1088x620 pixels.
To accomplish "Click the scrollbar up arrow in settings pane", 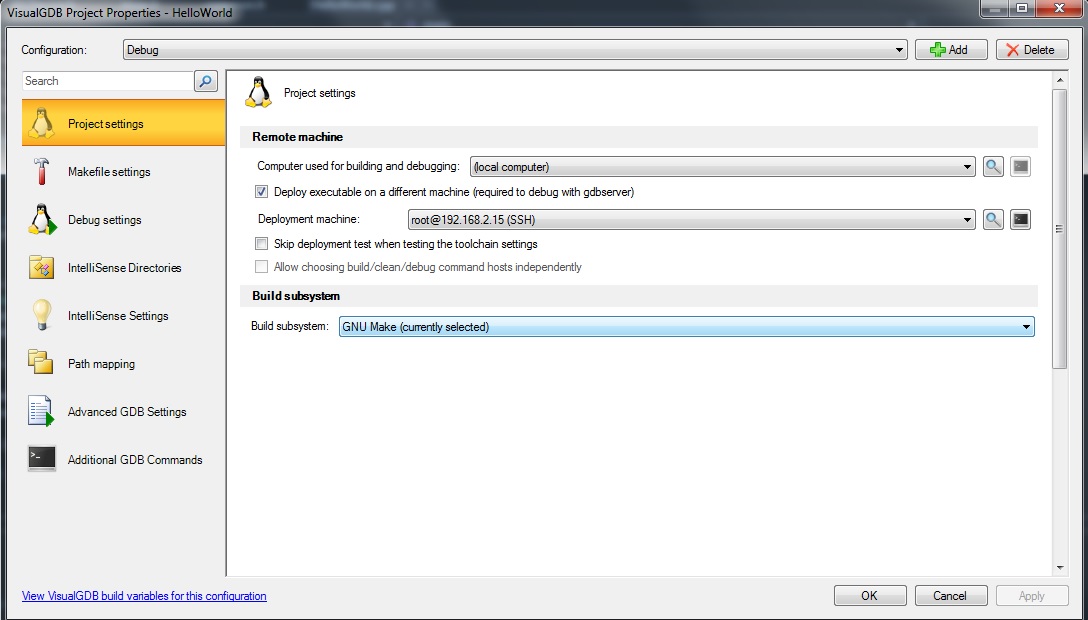I will [1060, 80].
